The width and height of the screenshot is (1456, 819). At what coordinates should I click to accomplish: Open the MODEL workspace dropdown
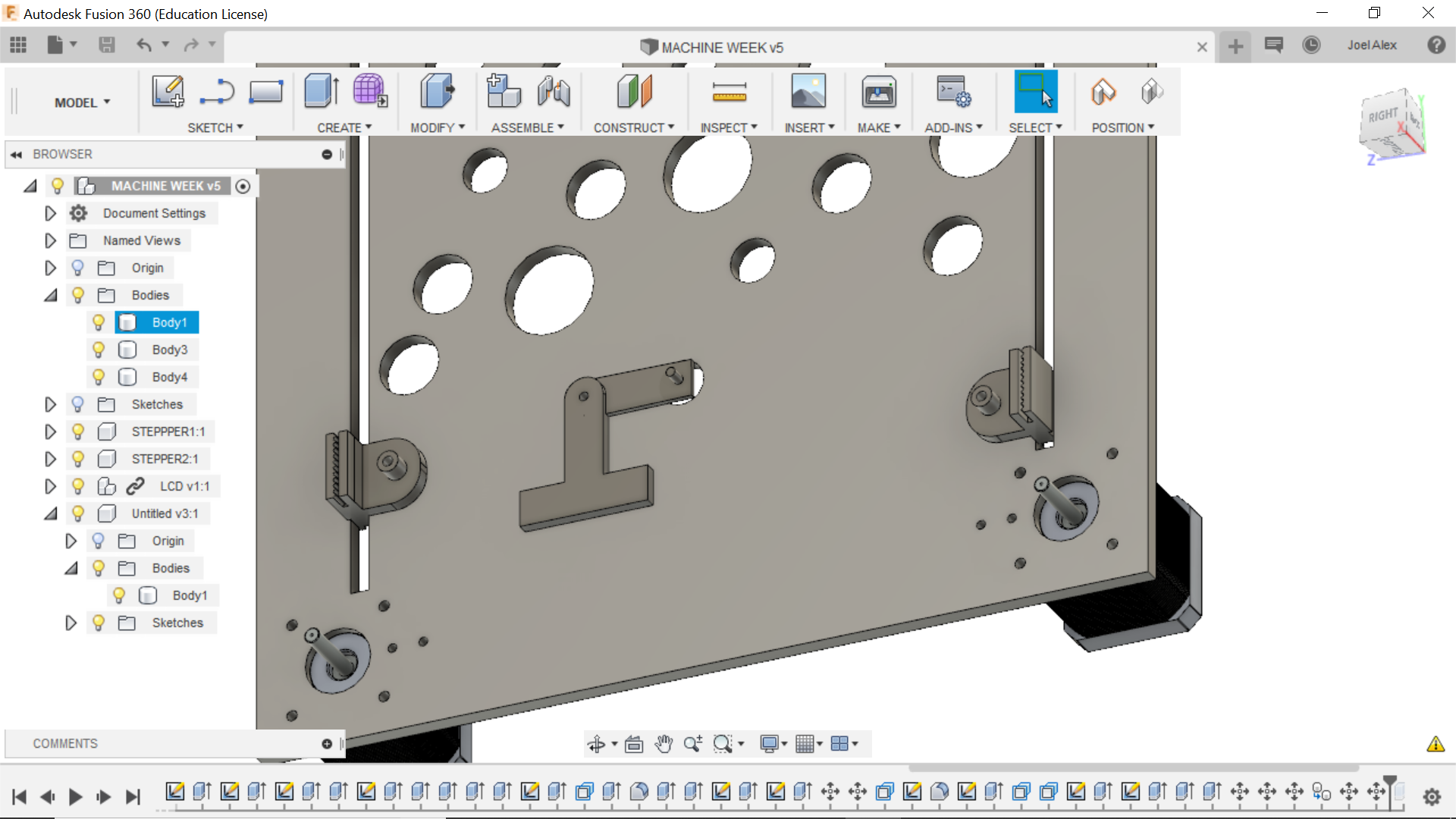click(82, 102)
